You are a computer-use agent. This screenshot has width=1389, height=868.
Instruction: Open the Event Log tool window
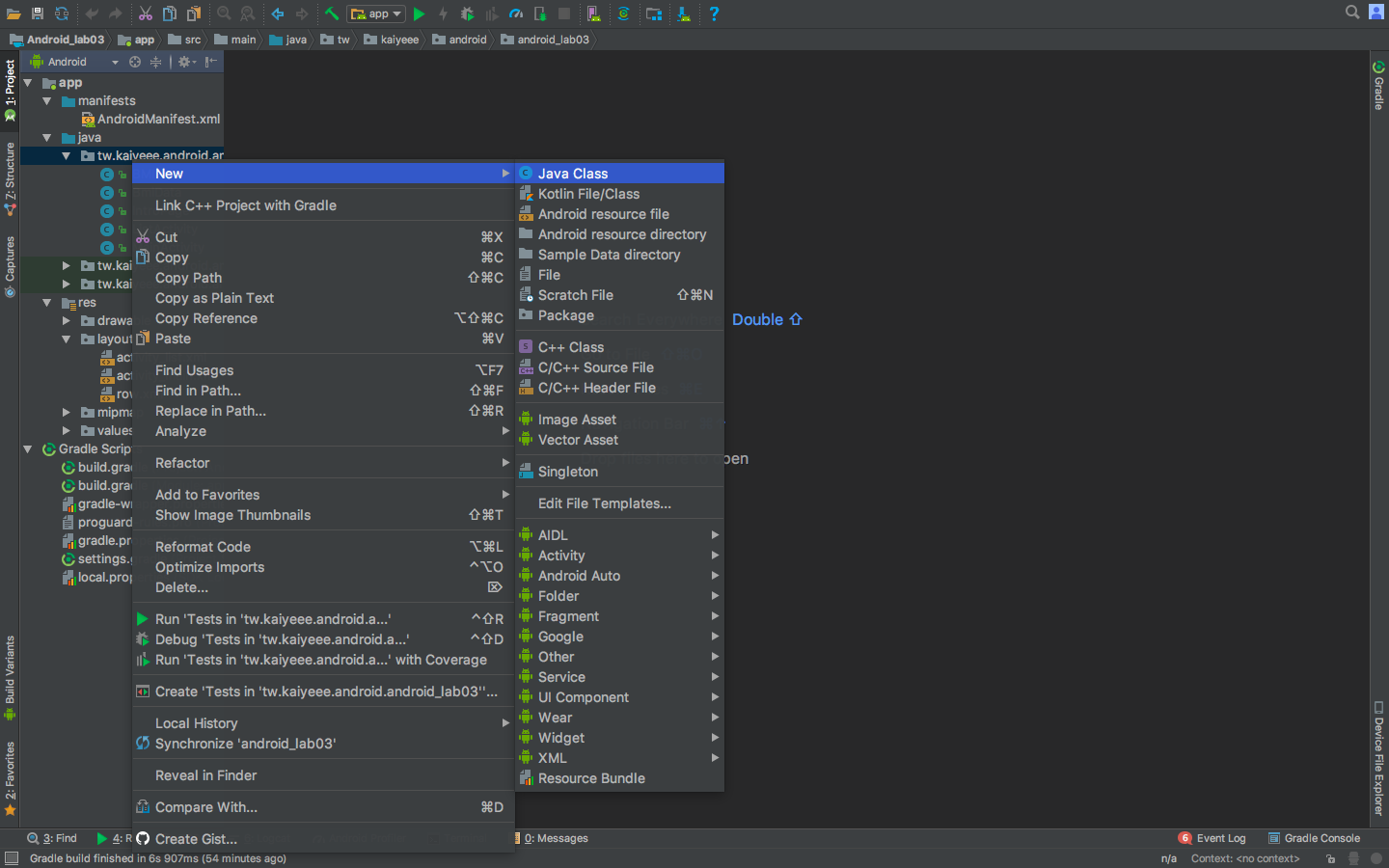(x=1212, y=838)
